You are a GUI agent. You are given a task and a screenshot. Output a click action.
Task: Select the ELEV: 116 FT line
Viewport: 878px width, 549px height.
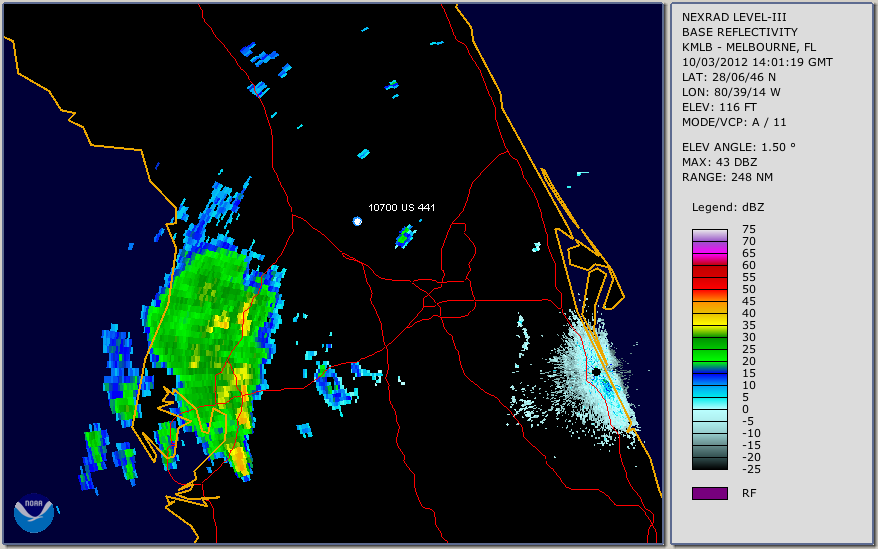[x=719, y=107]
